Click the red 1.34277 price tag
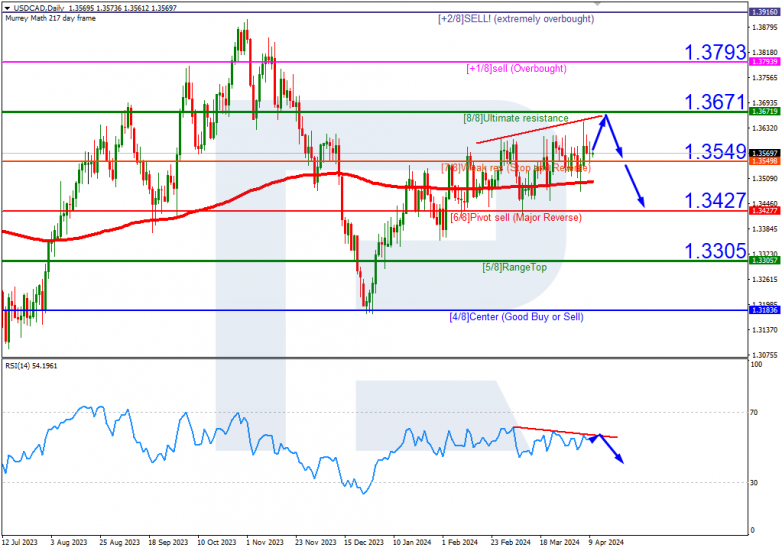This screenshot has height=551, width=782. click(x=764, y=211)
